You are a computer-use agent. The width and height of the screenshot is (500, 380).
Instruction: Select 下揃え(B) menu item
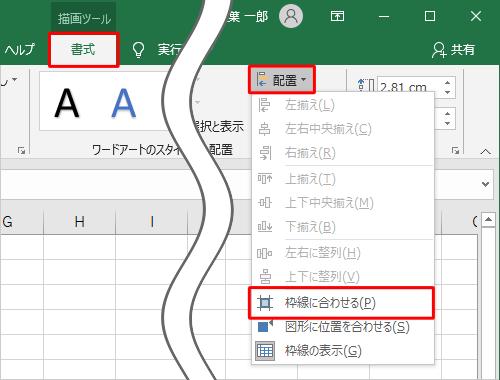[343, 227]
